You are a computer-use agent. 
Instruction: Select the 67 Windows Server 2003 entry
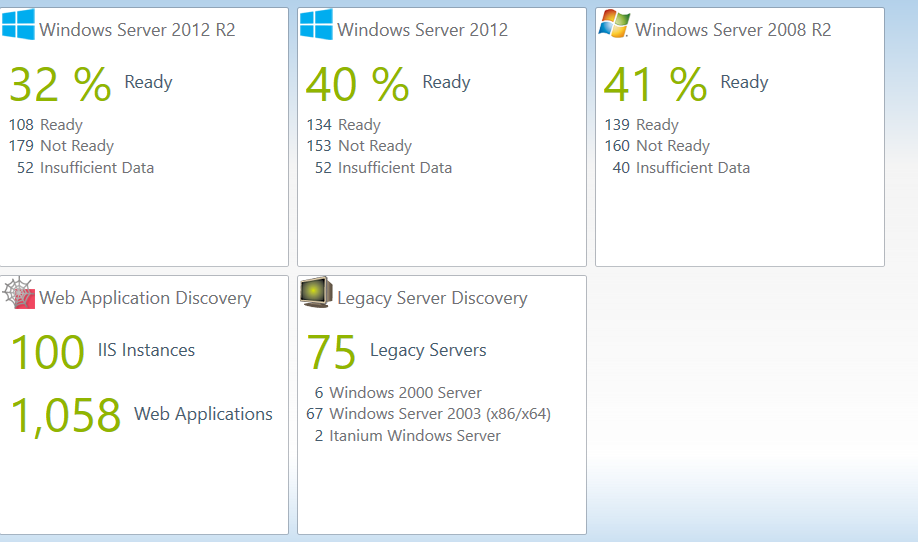[x=428, y=414]
